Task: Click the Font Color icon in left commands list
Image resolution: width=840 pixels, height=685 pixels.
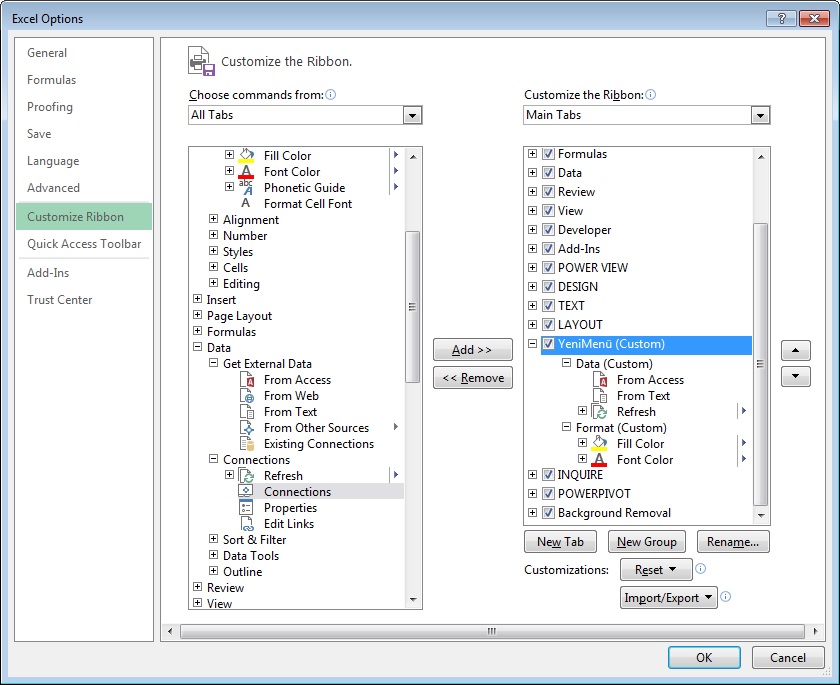Action: (x=246, y=171)
